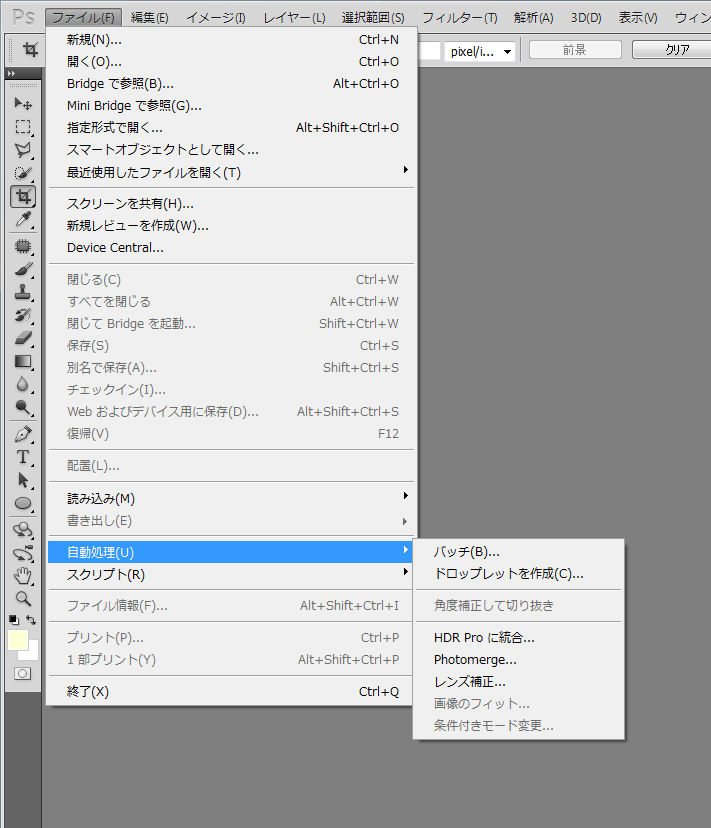
Task: Click the crop tool preset icon in options bar
Action: point(30,50)
